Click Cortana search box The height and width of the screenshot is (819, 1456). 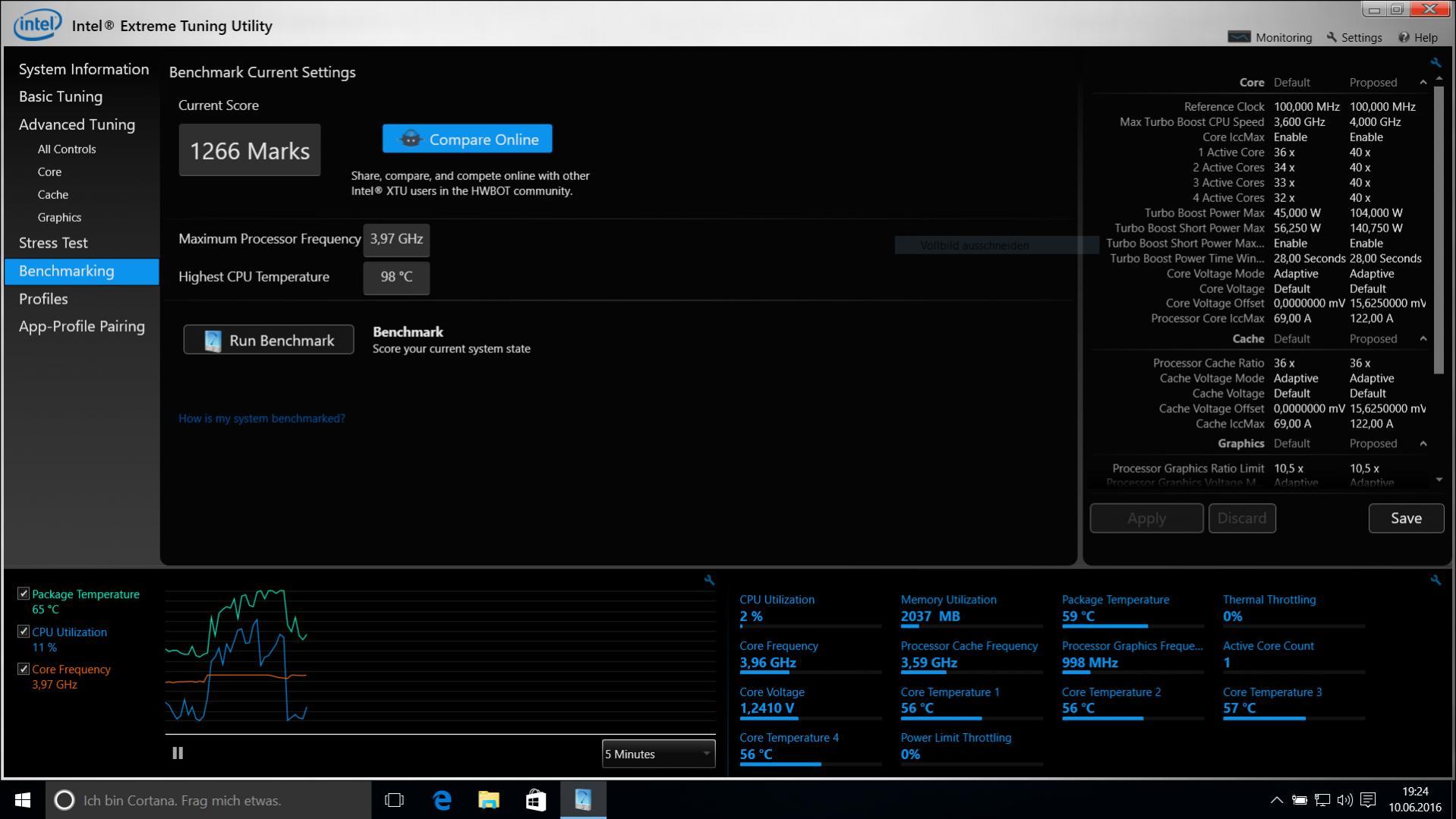tap(209, 800)
